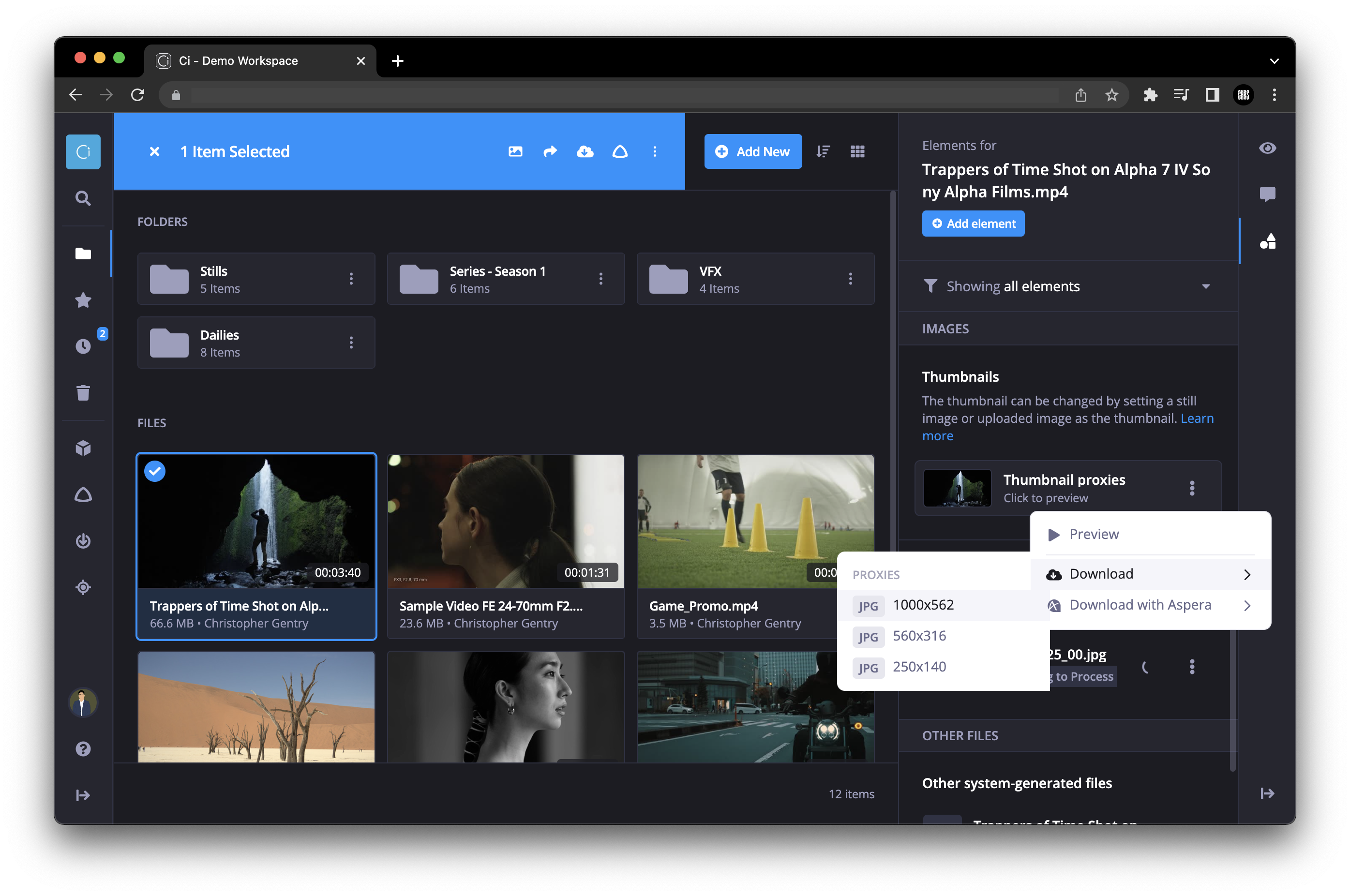
Task: Download the selected item via cloud icon
Action: click(x=585, y=151)
